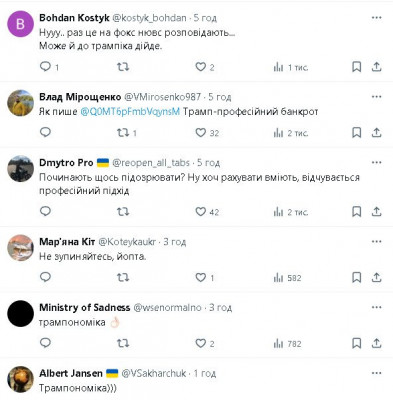
Task: Click Bohdan Kostyk's purple B avatar
Action: coord(21,24)
